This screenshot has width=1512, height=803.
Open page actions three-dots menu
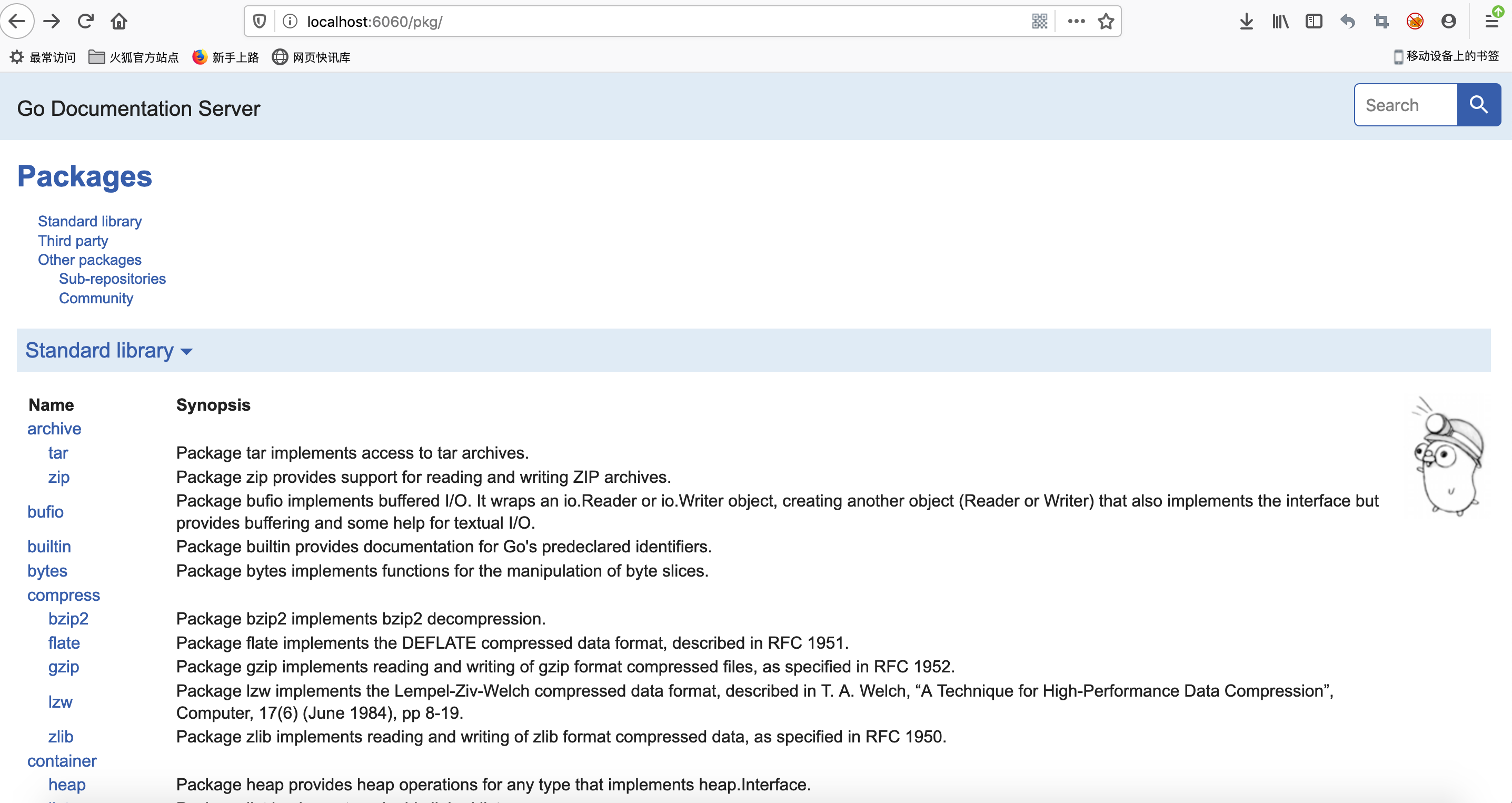1076,22
